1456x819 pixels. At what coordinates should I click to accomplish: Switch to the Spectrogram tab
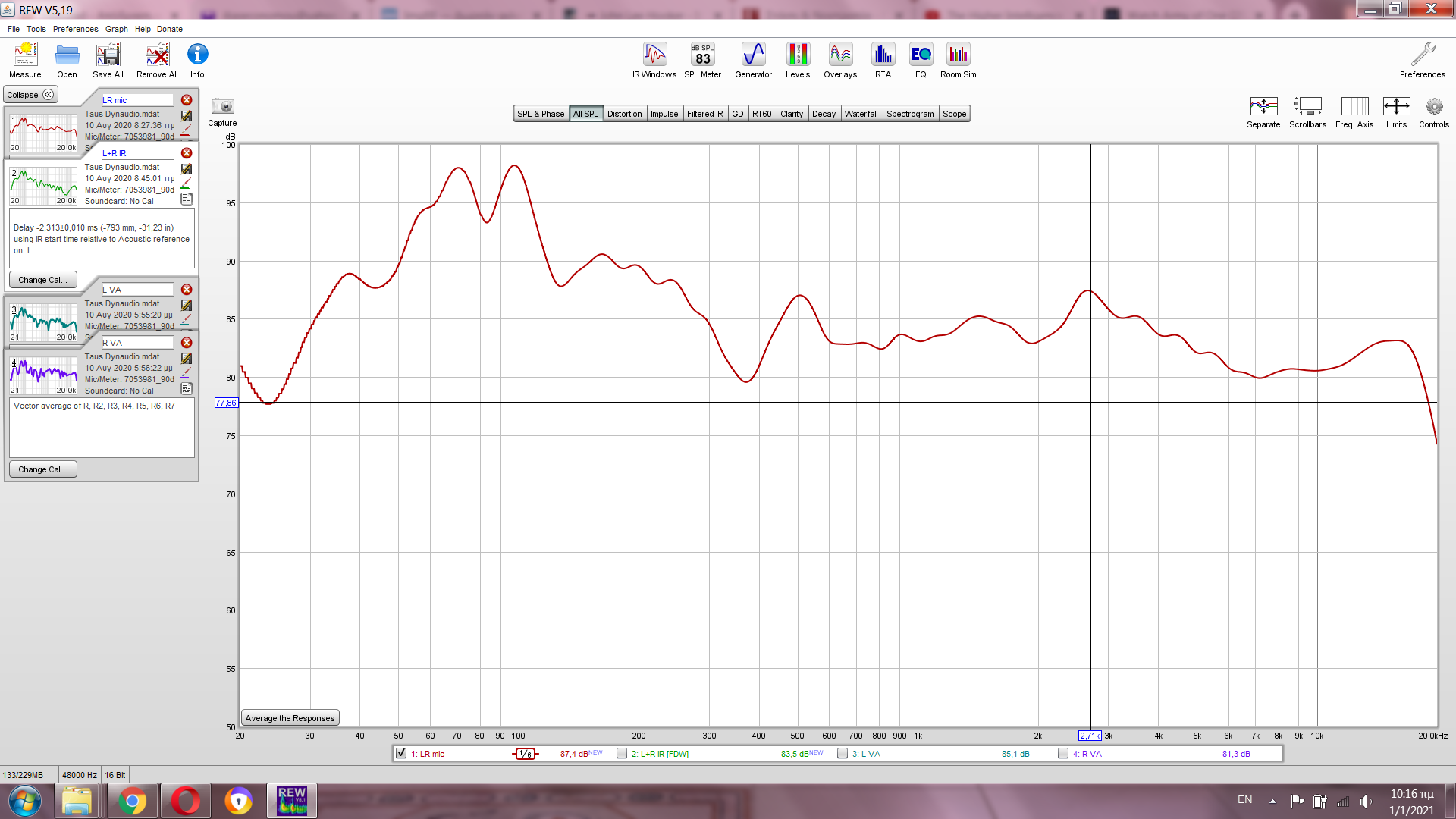[x=910, y=114]
